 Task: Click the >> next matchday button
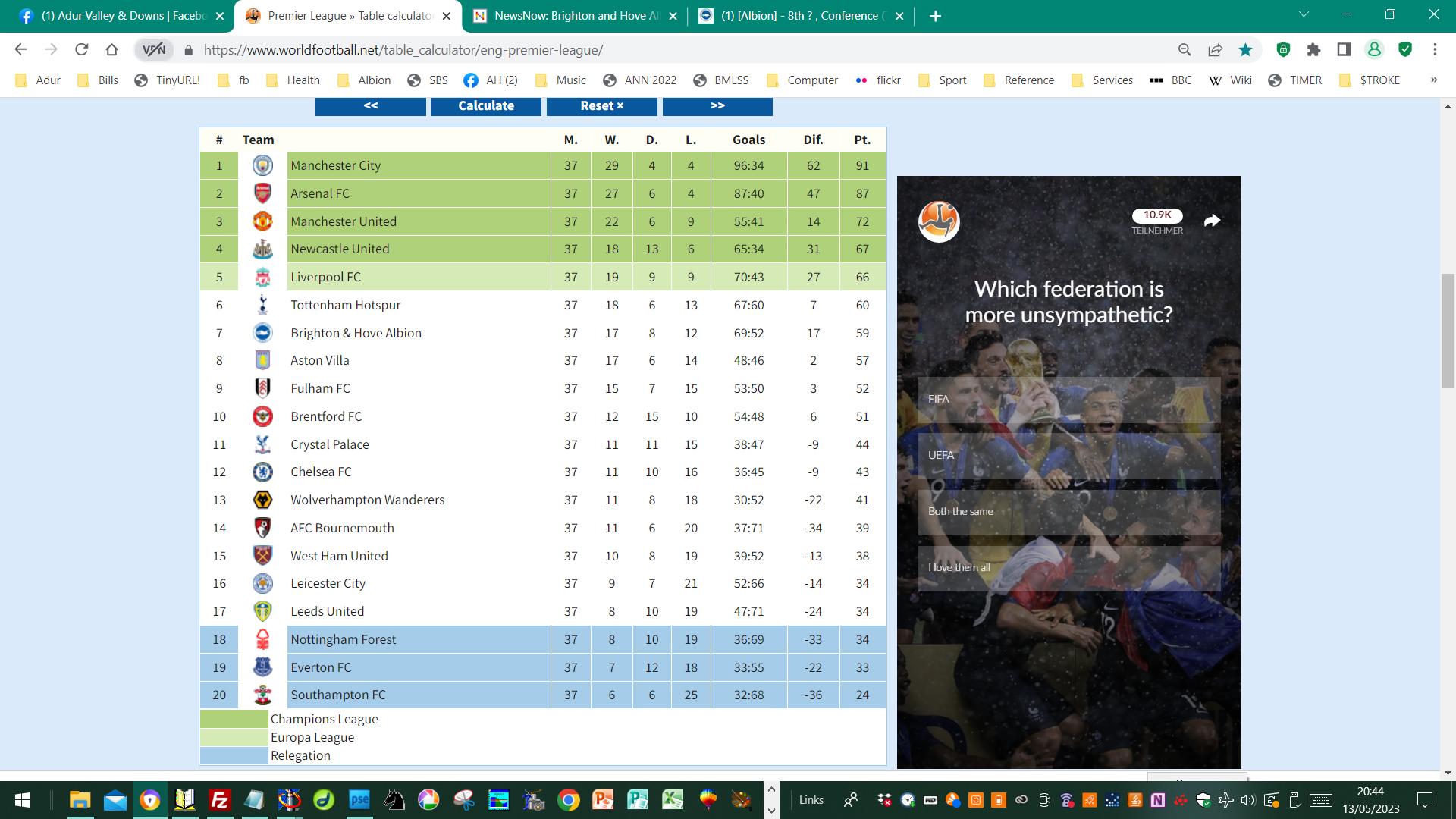click(x=717, y=106)
